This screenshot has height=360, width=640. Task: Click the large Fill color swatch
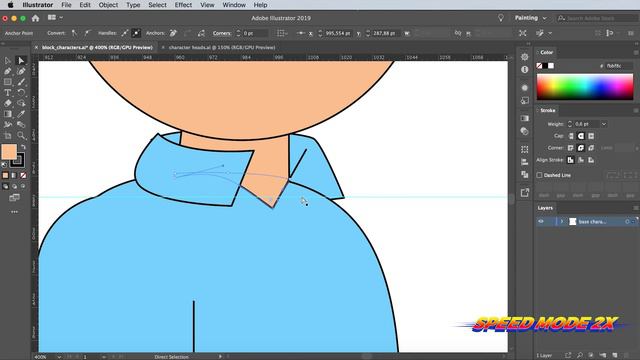click(9, 152)
